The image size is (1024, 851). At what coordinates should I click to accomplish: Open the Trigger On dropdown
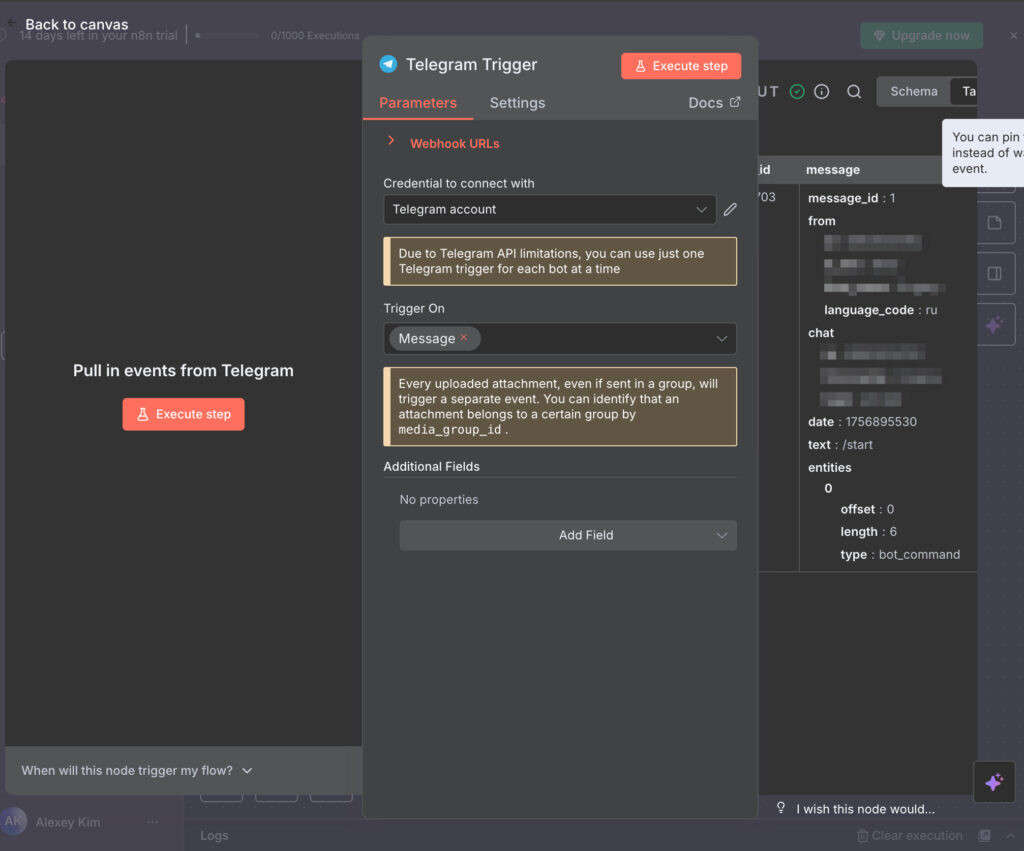click(x=720, y=339)
